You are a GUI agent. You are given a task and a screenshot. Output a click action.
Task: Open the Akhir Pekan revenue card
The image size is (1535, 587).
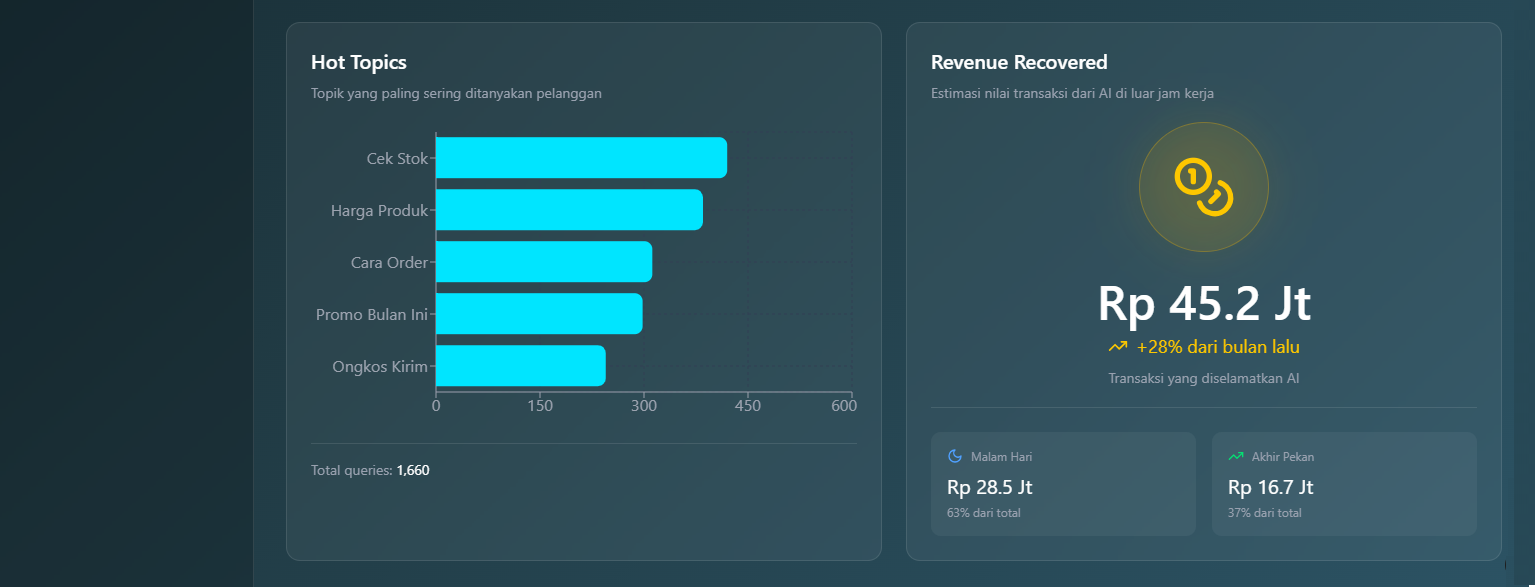[1343, 484]
